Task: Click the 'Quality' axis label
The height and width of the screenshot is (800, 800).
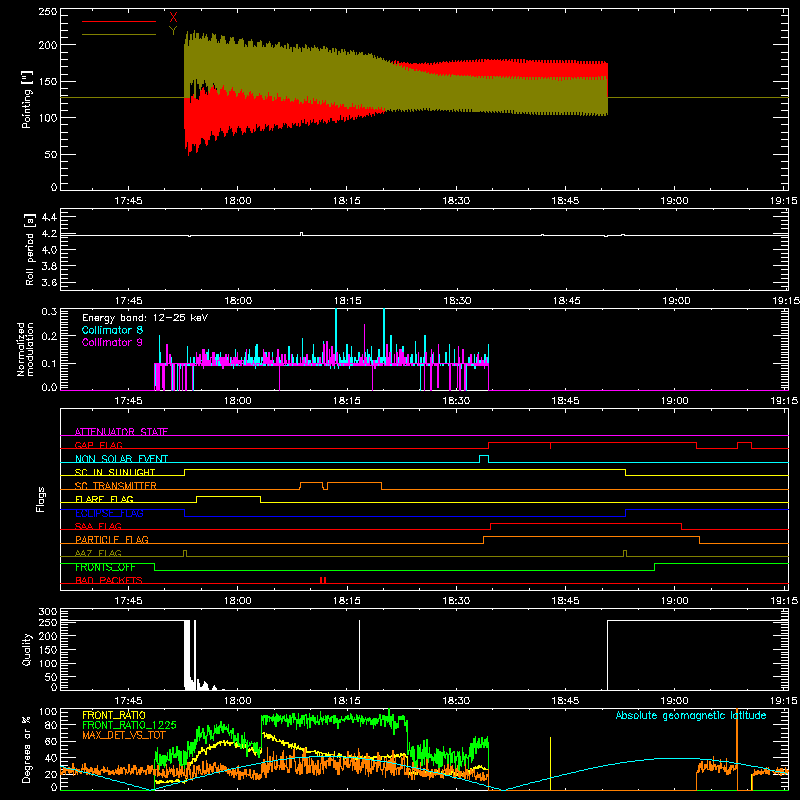Action: pos(27,649)
